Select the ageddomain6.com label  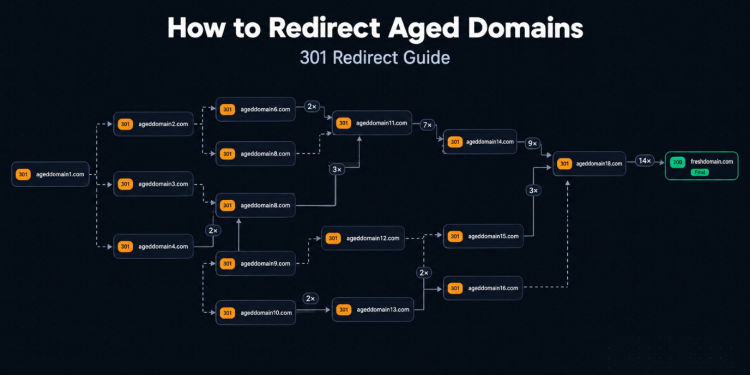pyautogui.click(x=265, y=110)
